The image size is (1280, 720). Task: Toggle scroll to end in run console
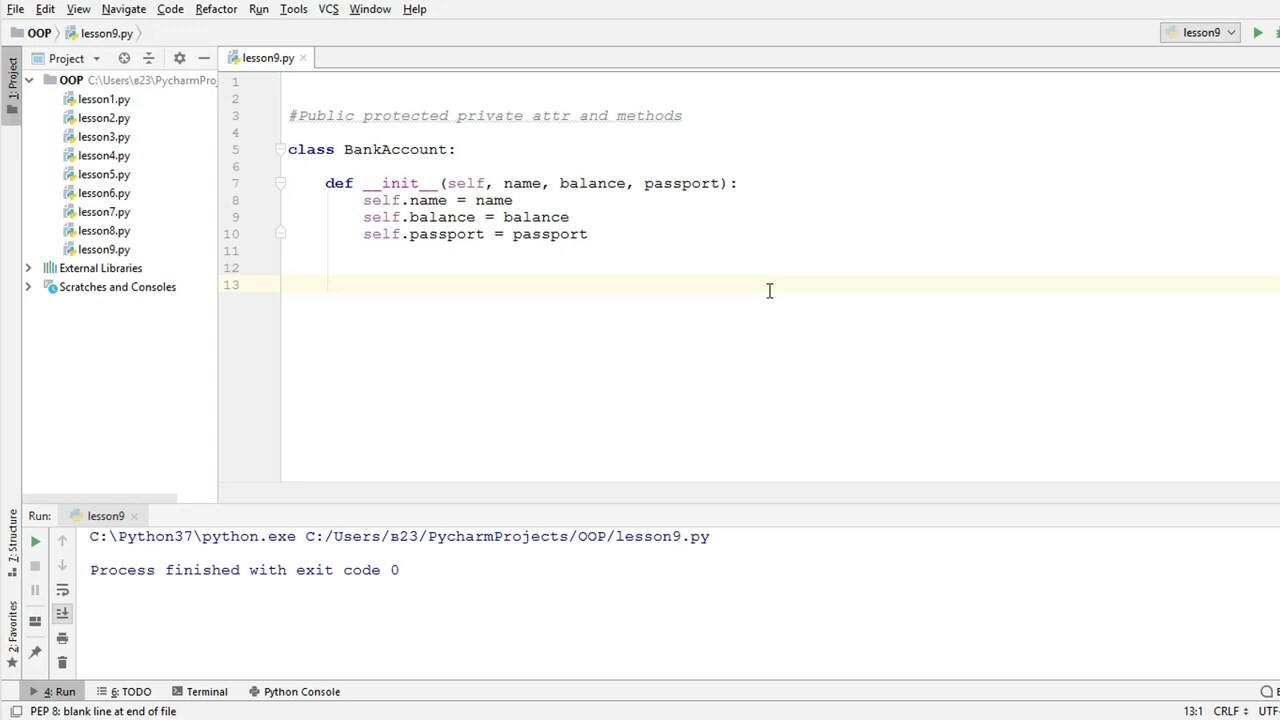(62, 613)
